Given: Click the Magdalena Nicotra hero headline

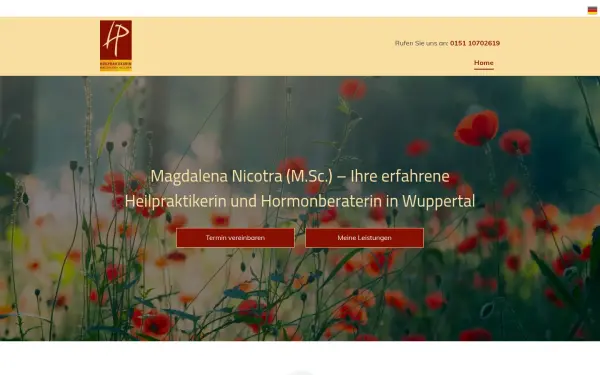Looking at the screenshot, I should point(300,189).
